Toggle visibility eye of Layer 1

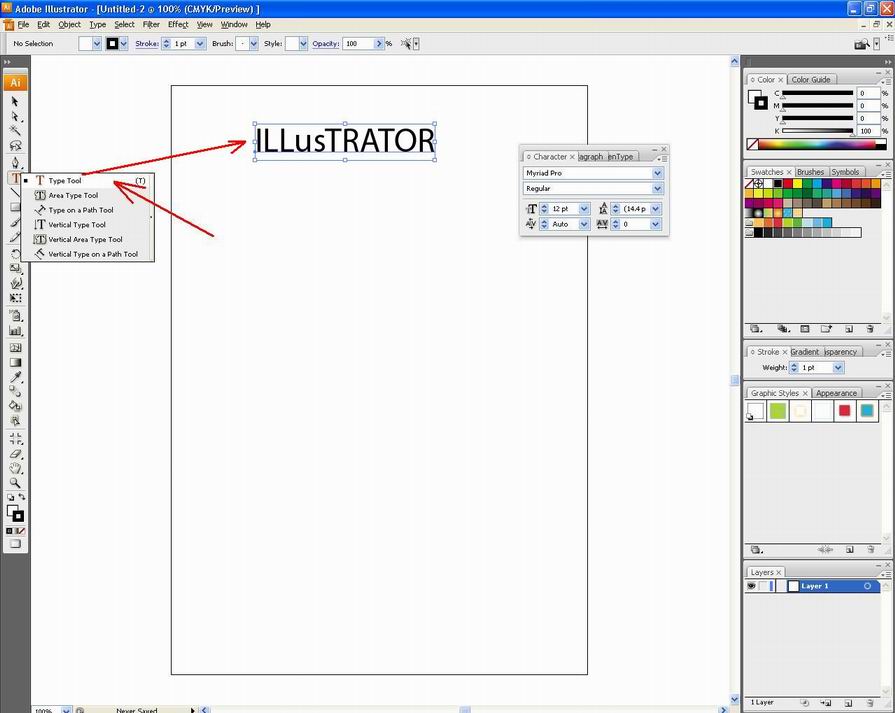click(x=752, y=586)
